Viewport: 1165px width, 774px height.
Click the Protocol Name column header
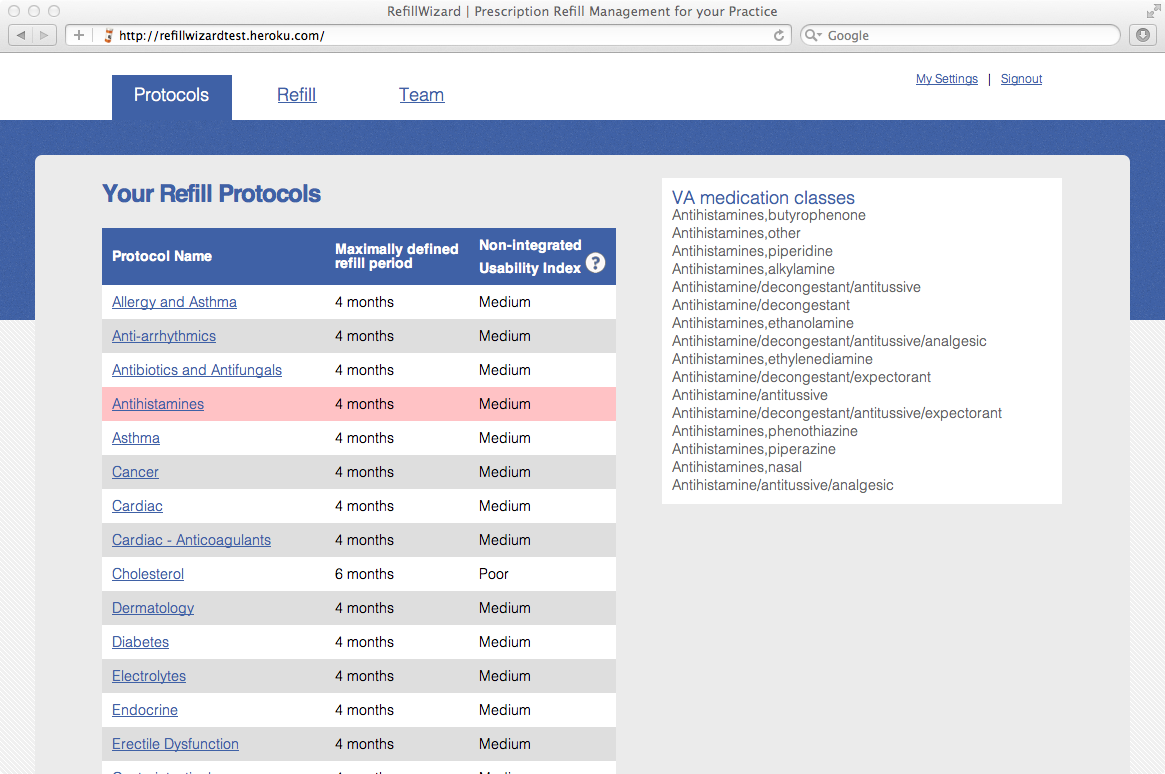[x=162, y=256]
